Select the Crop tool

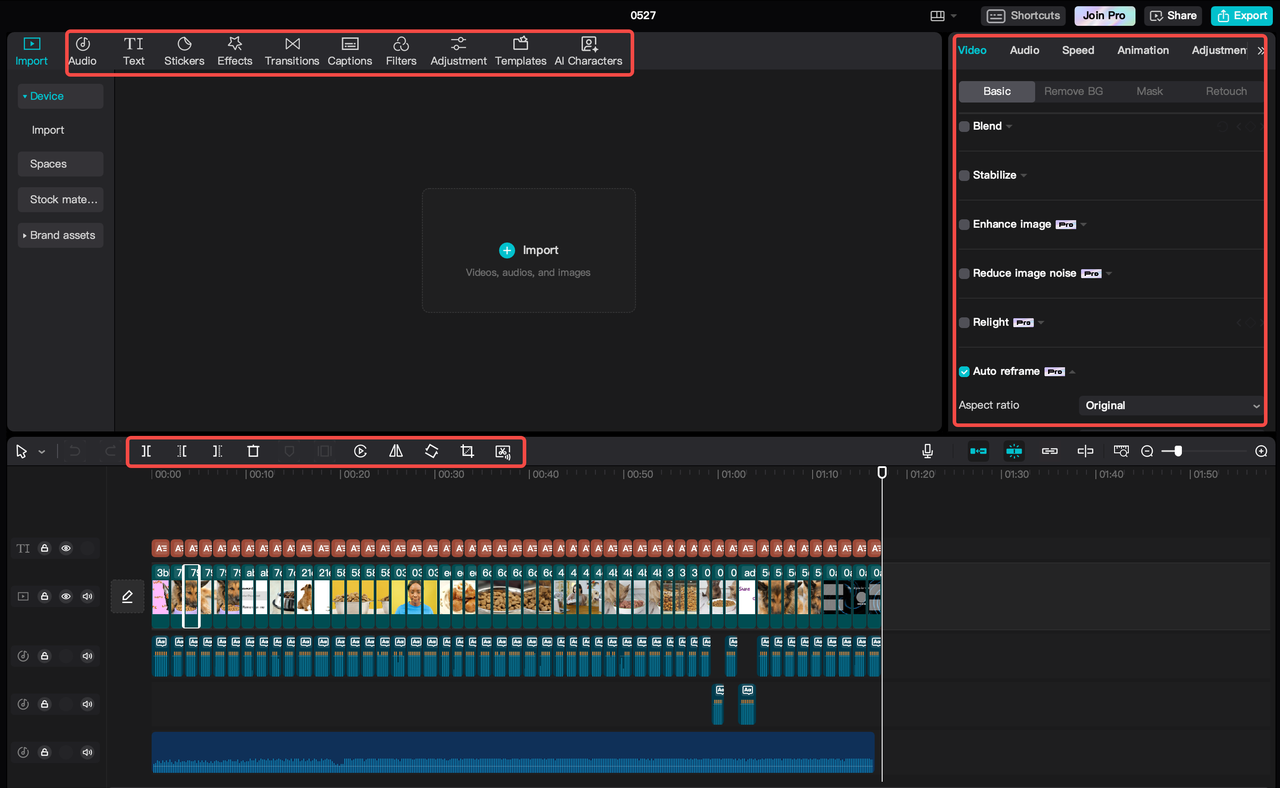[467, 451]
